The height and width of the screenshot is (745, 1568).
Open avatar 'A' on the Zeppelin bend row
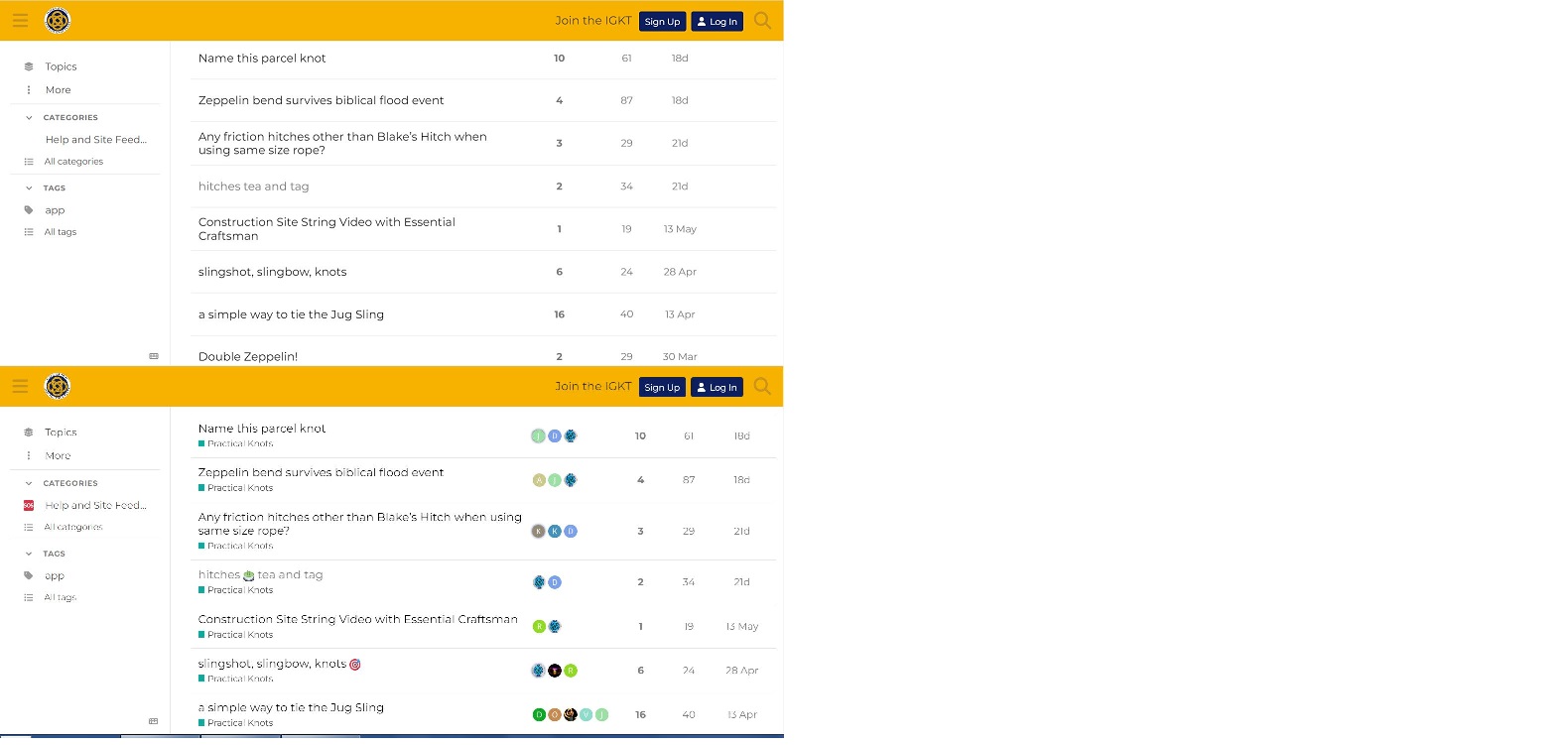pyautogui.click(x=539, y=480)
